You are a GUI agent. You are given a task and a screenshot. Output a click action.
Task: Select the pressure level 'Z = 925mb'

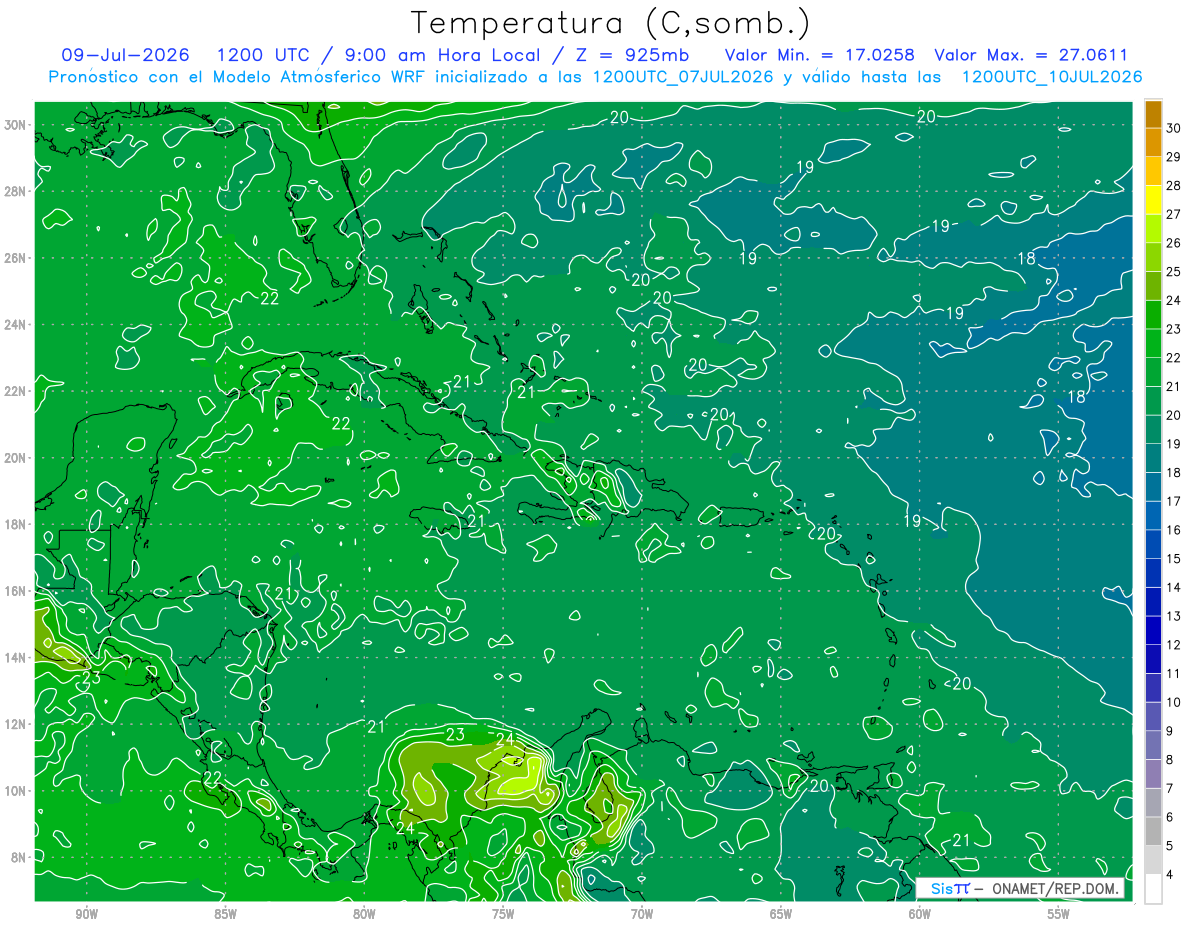click(x=628, y=55)
